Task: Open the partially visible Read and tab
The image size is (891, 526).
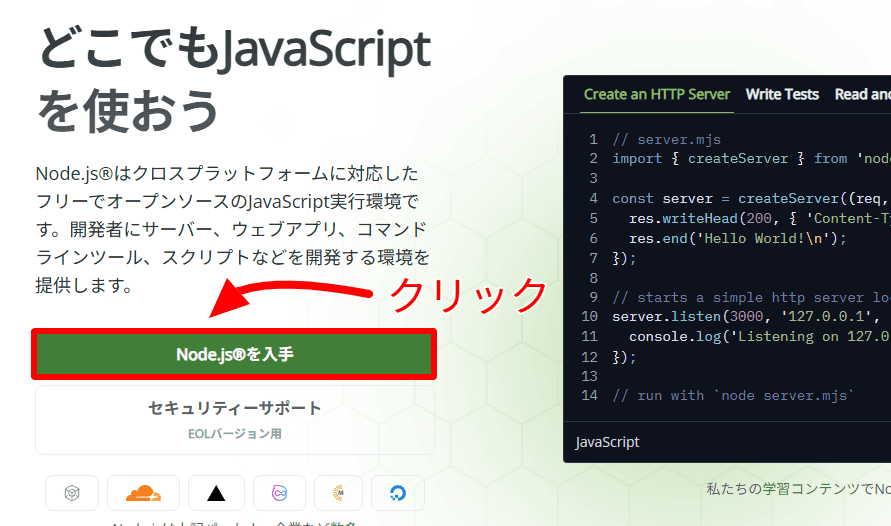Action: (x=862, y=94)
